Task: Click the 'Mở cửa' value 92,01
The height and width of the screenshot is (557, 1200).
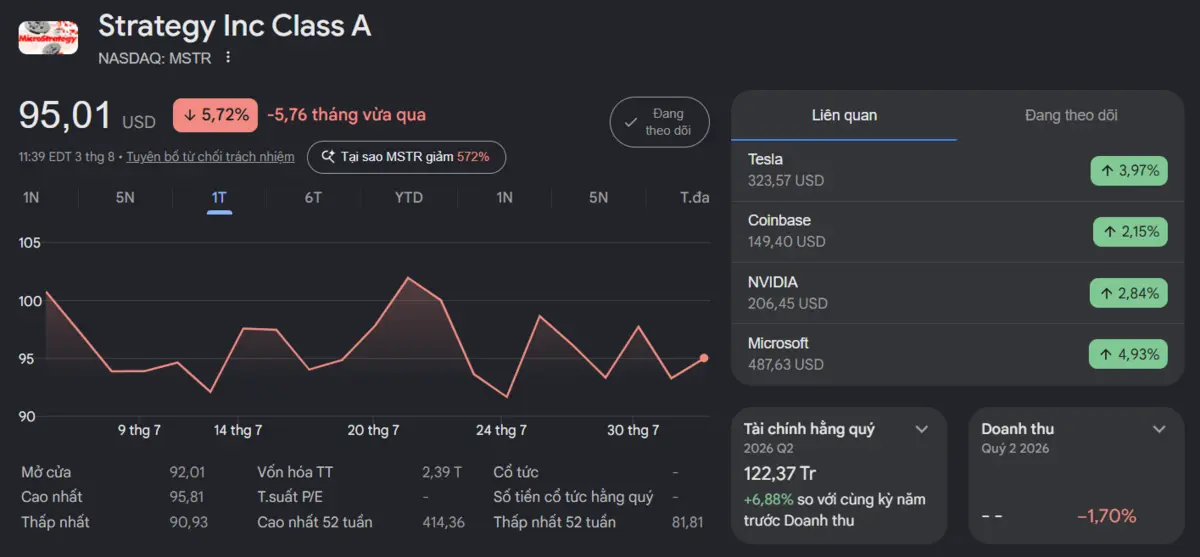Action: click(x=187, y=472)
